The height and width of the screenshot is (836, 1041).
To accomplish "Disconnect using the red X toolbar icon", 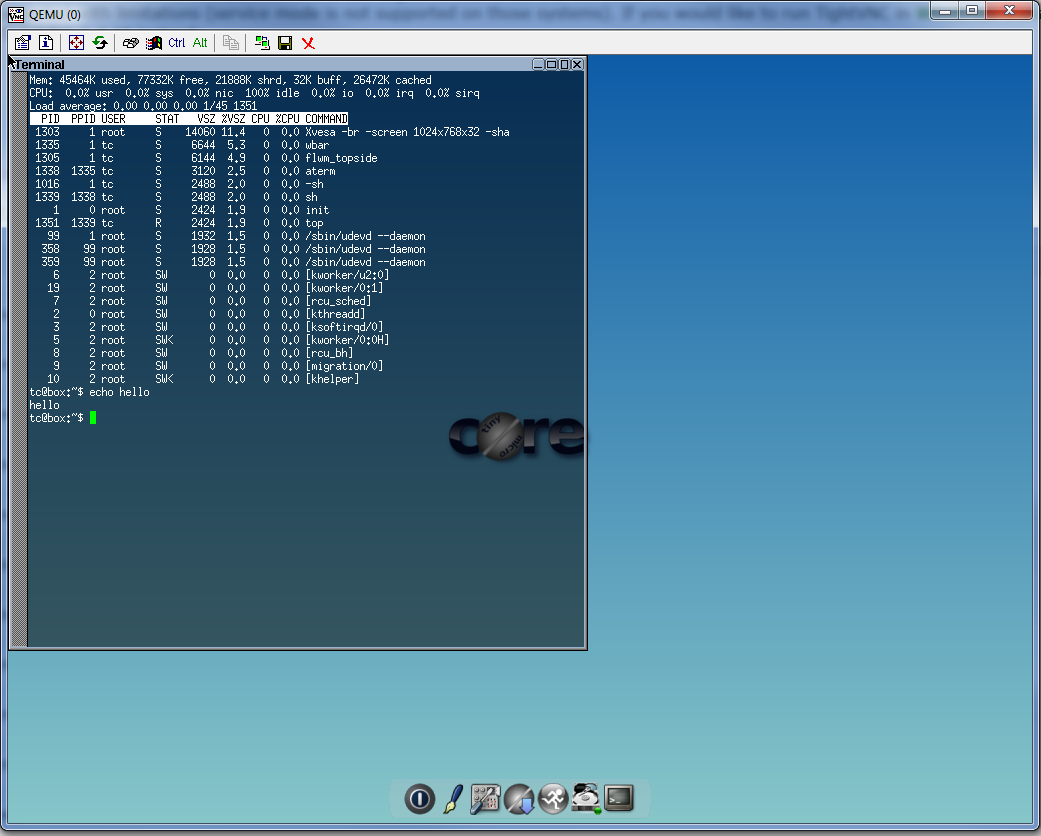I will click(308, 43).
